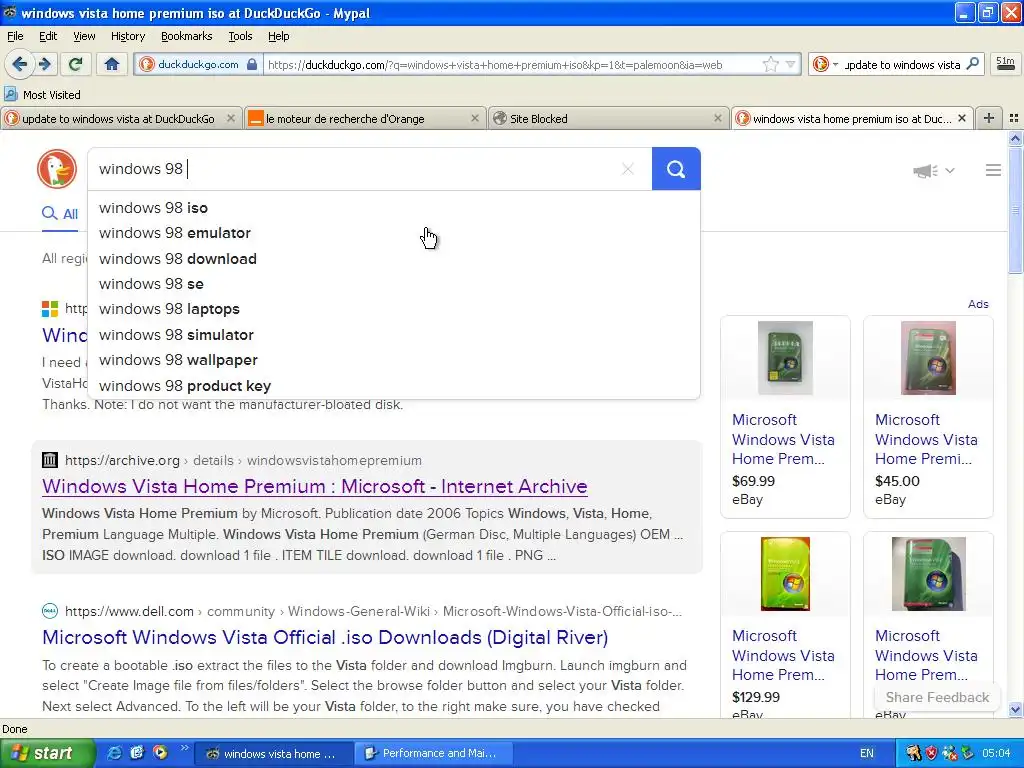
Task: Click the DuckDuckGo duck logo
Action: click(57, 169)
